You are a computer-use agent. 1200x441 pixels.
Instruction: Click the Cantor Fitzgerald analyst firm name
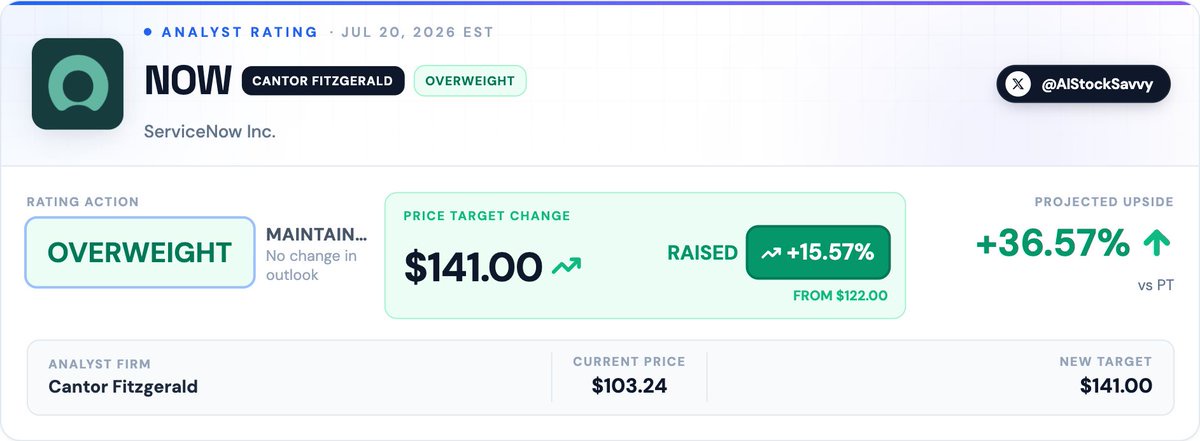[123, 386]
